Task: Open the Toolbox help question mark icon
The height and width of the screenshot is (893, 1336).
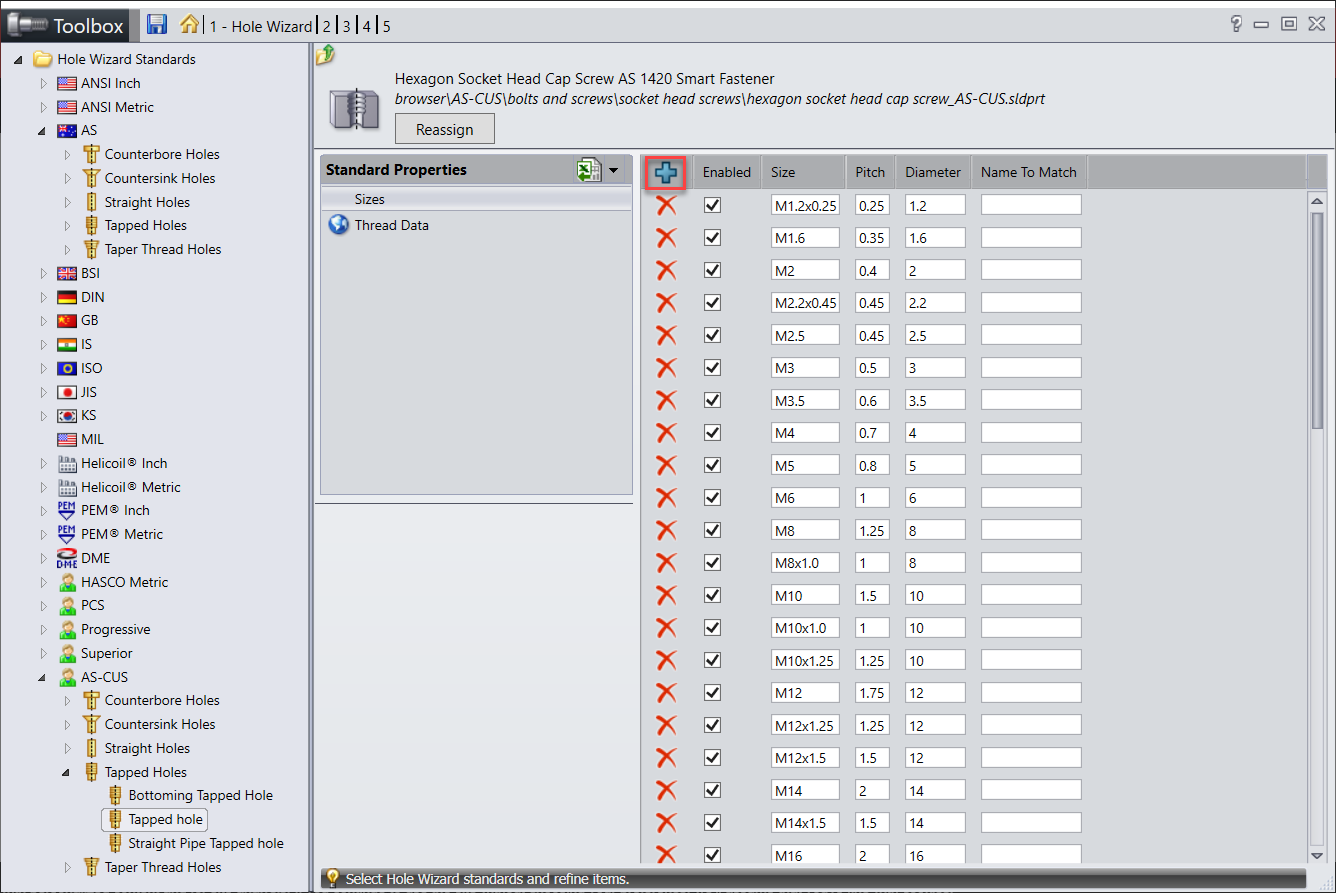Action: [x=1236, y=24]
